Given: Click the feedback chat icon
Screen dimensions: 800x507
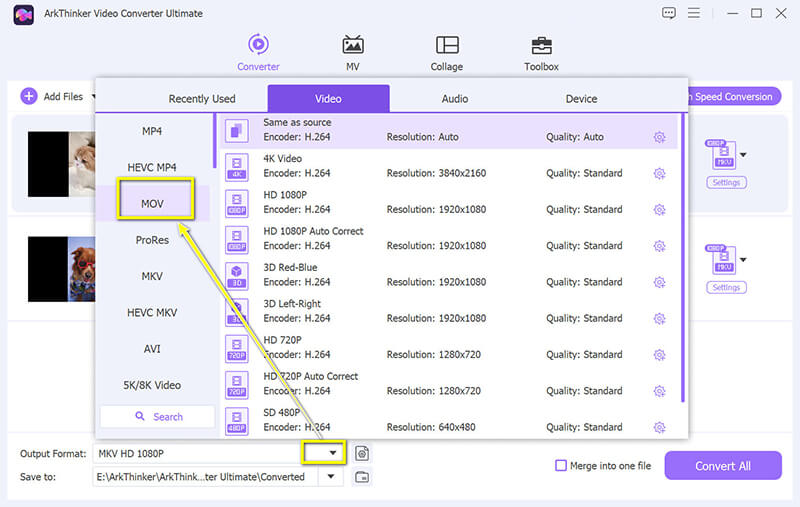Looking at the screenshot, I should 668,13.
